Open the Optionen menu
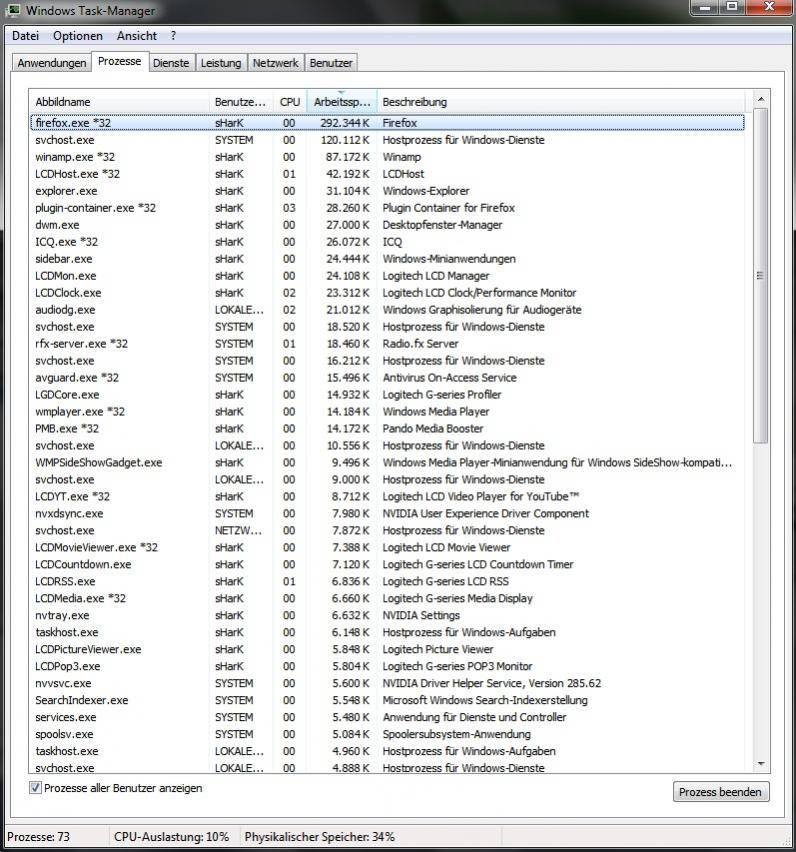The height and width of the screenshot is (852, 796). coord(78,36)
